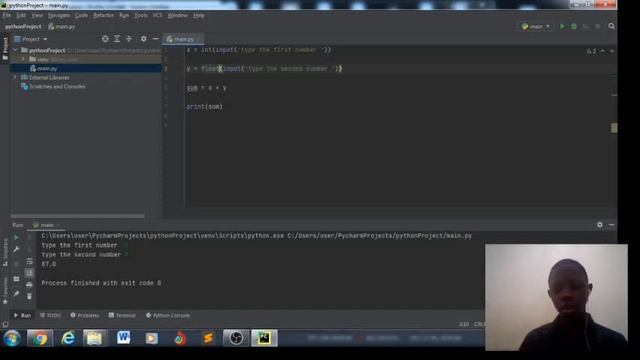Image resolution: width=640 pixels, height=360 pixels.
Task: Select main.py in the project tree
Action: pyautogui.click(x=47, y=68)
